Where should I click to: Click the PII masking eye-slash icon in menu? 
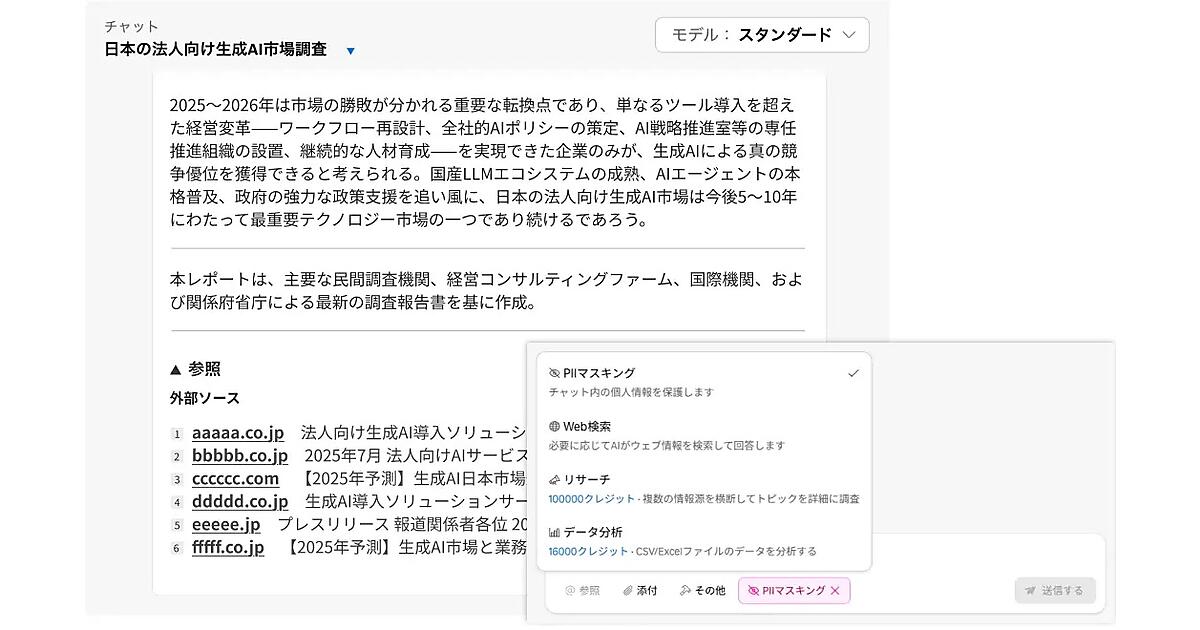pyautogui.click(x=554, y=373)
